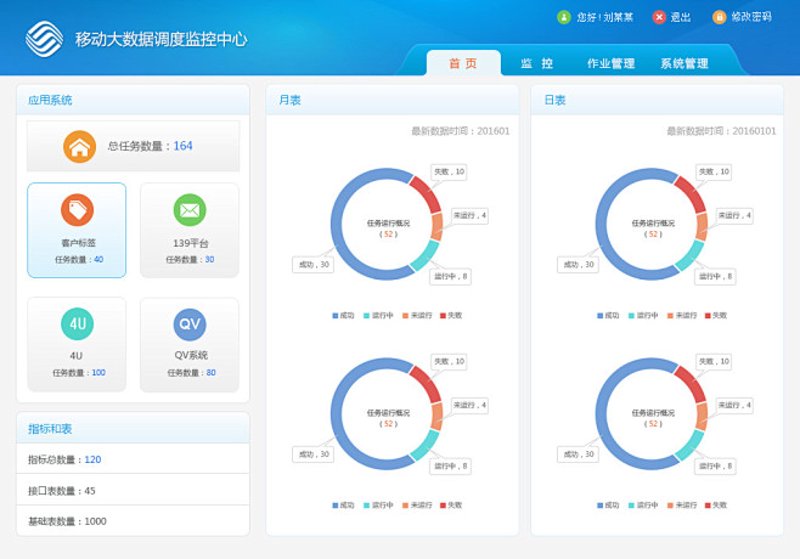The height and width of the screenshot is (559, 800).
Task: Click the China Mobile logo icon
Action: point(44,39)
